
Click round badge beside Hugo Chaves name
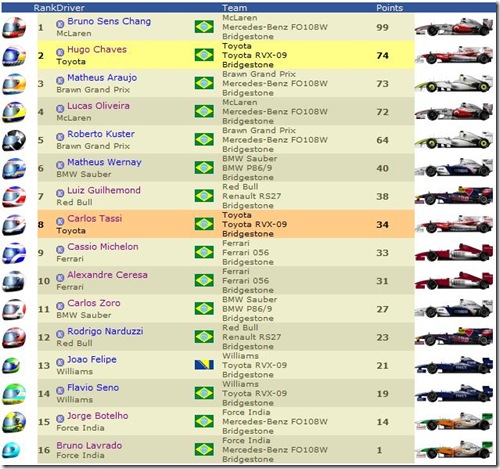click(x=60, y=52)
